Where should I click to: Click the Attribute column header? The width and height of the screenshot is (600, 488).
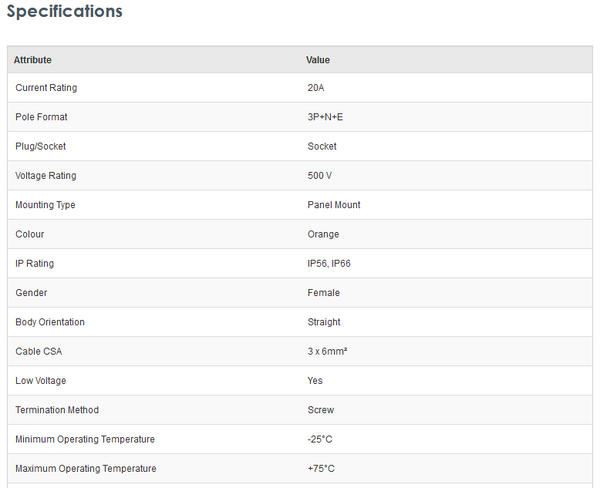(33, 60)
